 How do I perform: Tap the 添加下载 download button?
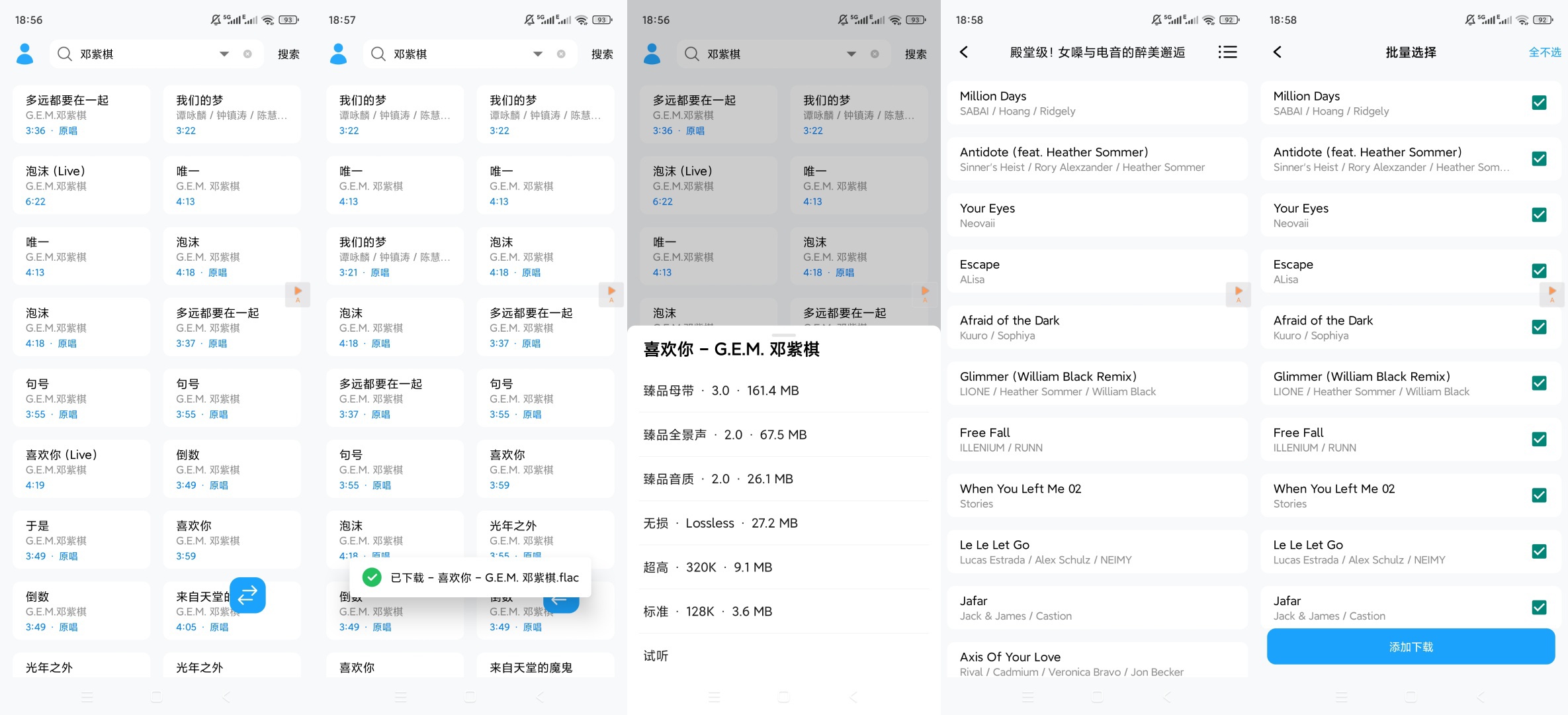coord(1410,646)
